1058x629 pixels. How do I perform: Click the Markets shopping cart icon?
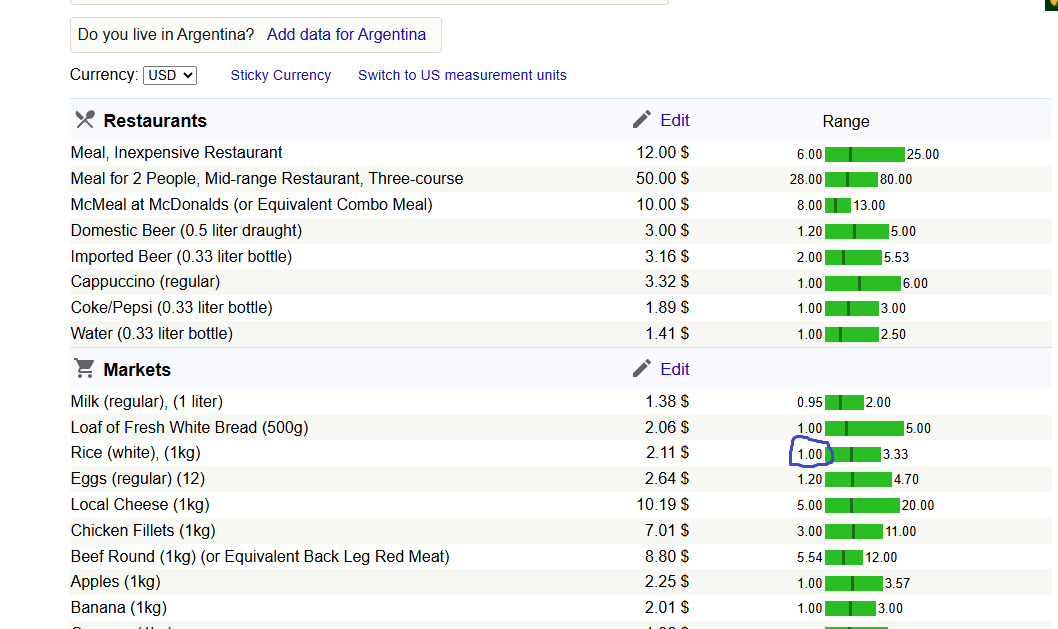pyautogui.click(x=85, y=369)
